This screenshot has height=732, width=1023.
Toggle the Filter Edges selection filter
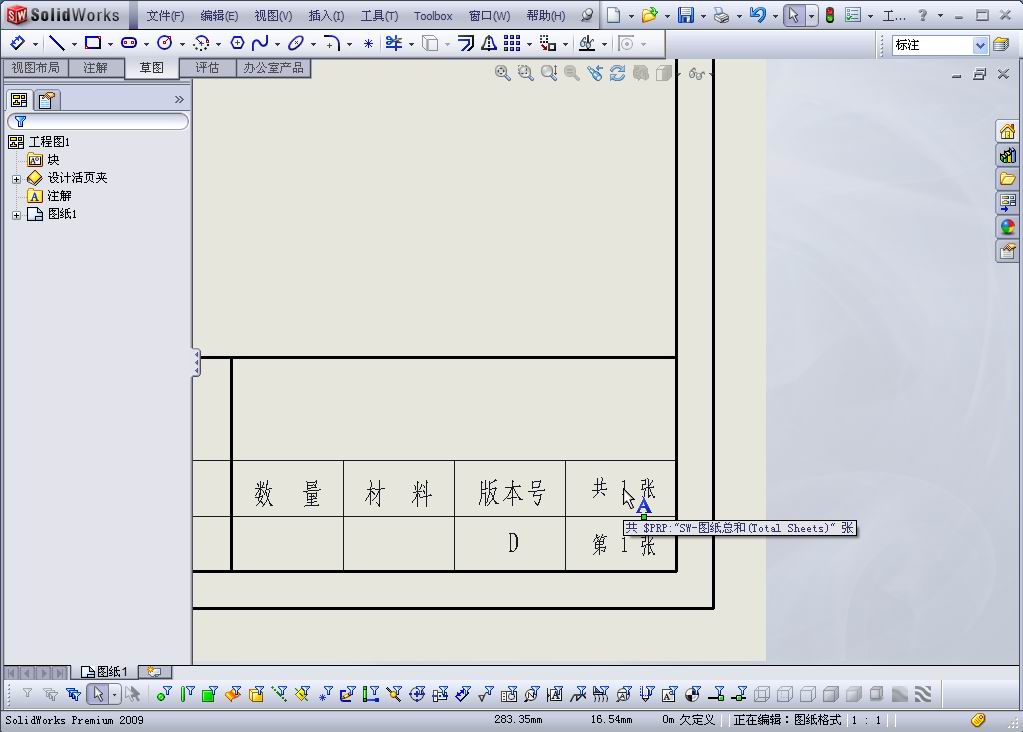tap(187, 694)
